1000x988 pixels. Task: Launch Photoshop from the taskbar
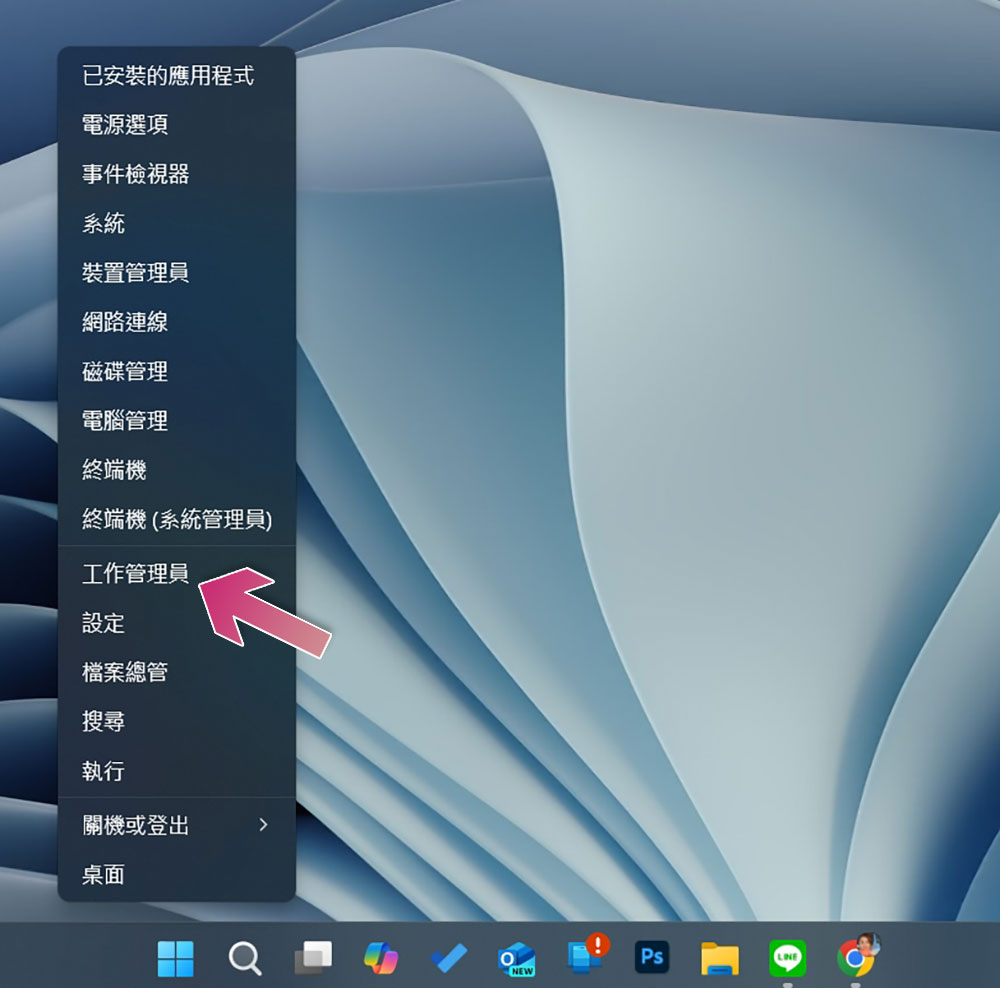(x=652, y=957)
